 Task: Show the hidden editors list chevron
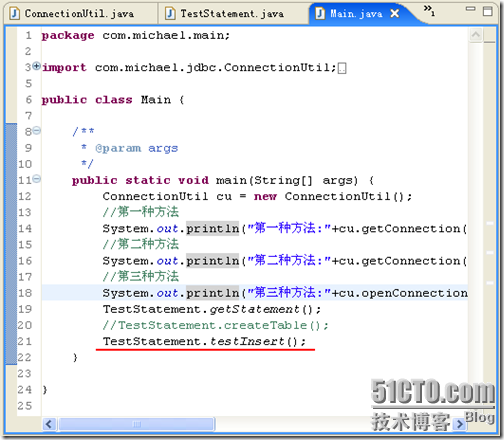(x=429, y=10)
